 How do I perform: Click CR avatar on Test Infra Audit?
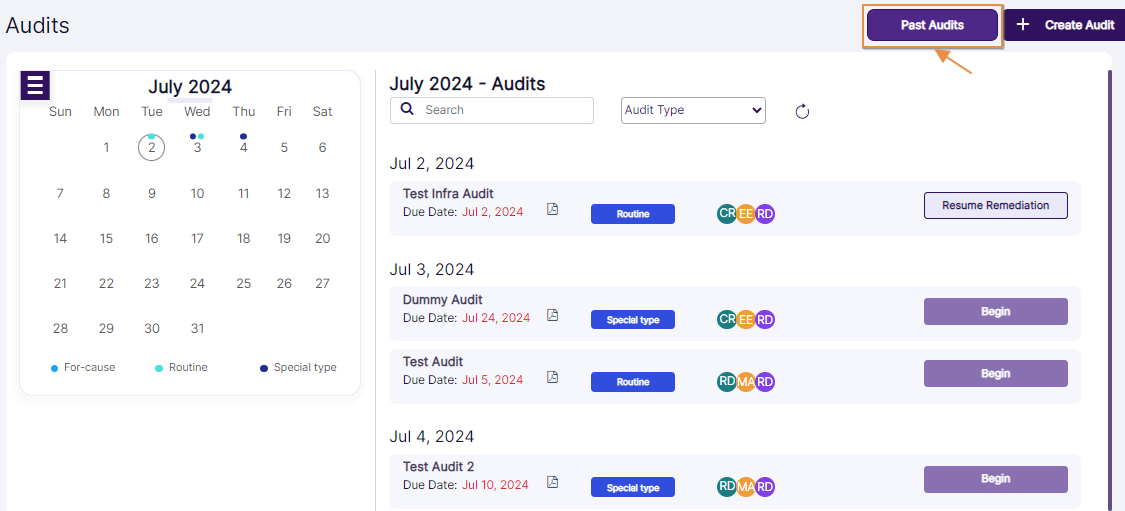tap(727, 214)
